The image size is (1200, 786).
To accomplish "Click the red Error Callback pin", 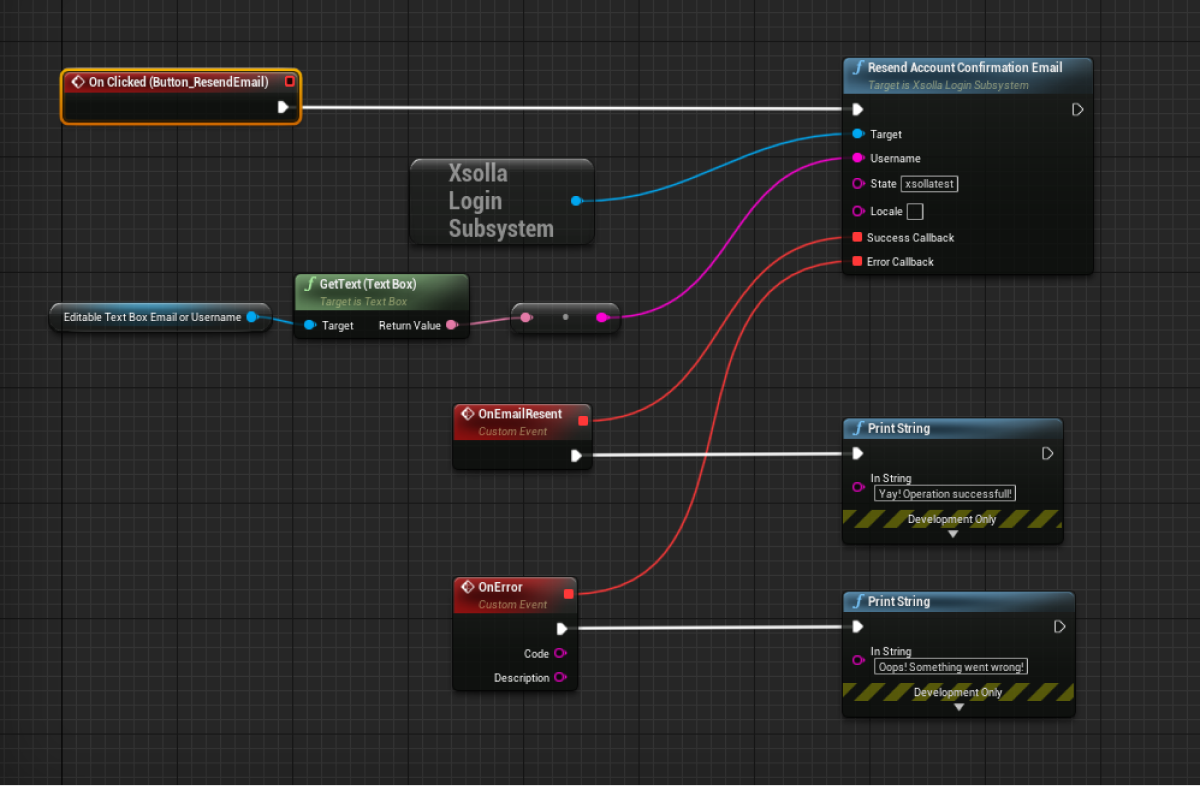I will pos(857,262).
